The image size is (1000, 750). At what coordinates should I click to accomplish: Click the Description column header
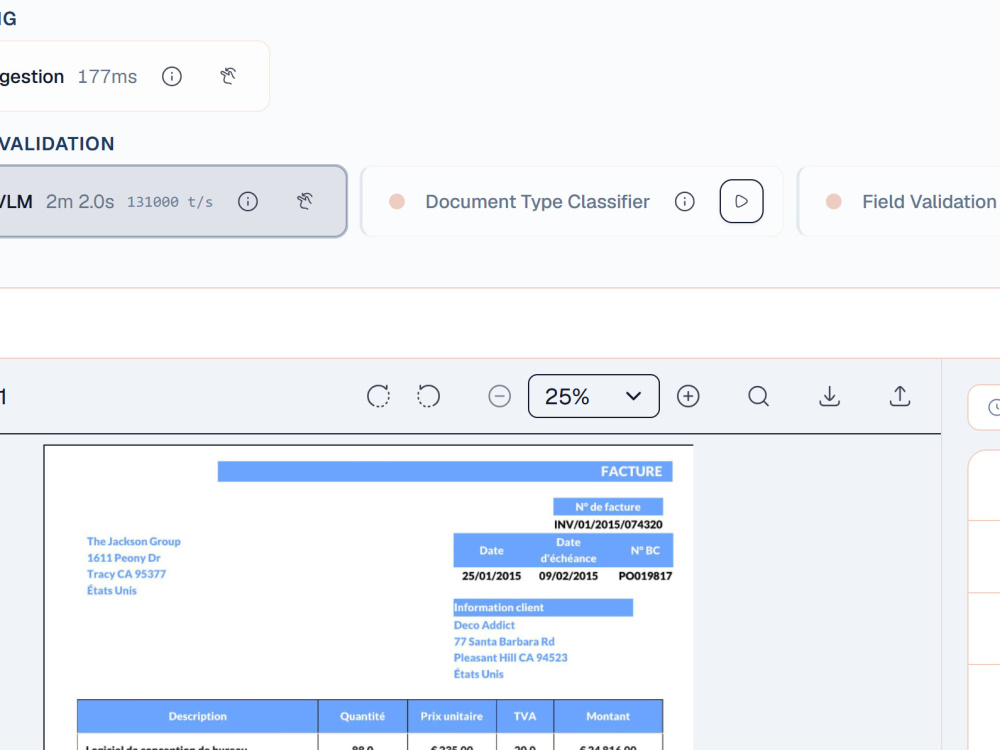point(198,716)
